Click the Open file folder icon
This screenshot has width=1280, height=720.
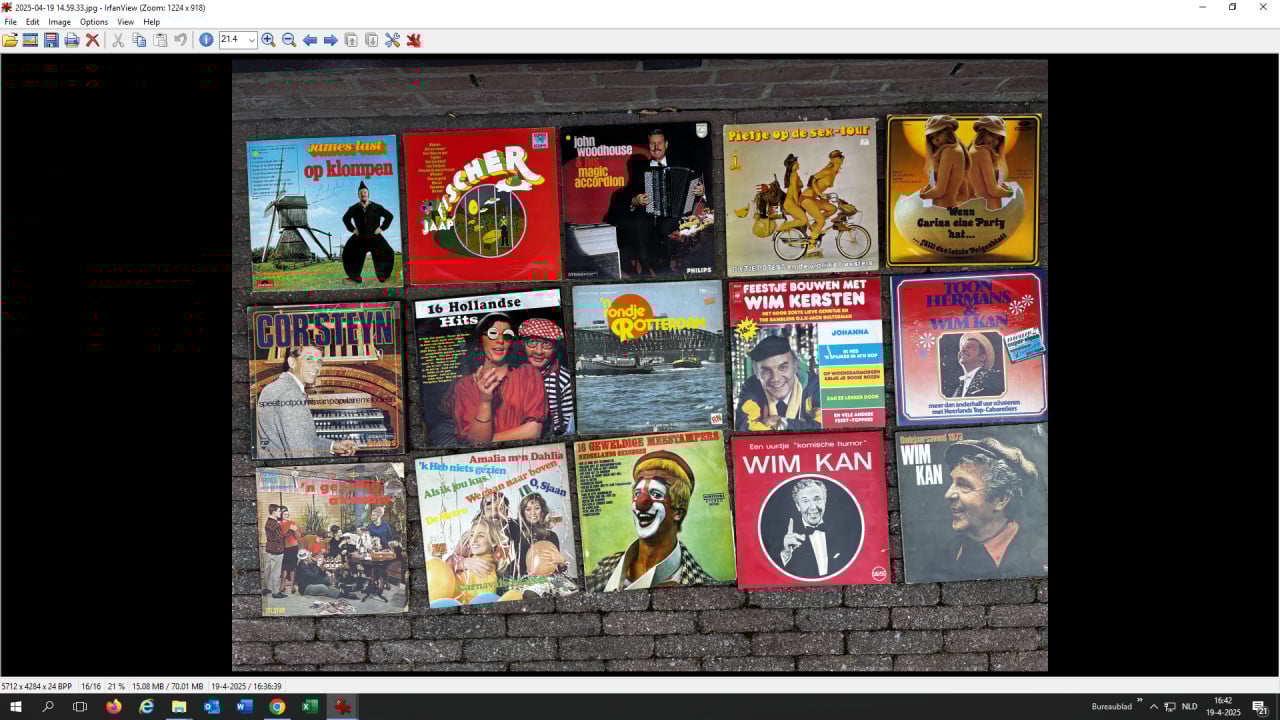(10, 40)
